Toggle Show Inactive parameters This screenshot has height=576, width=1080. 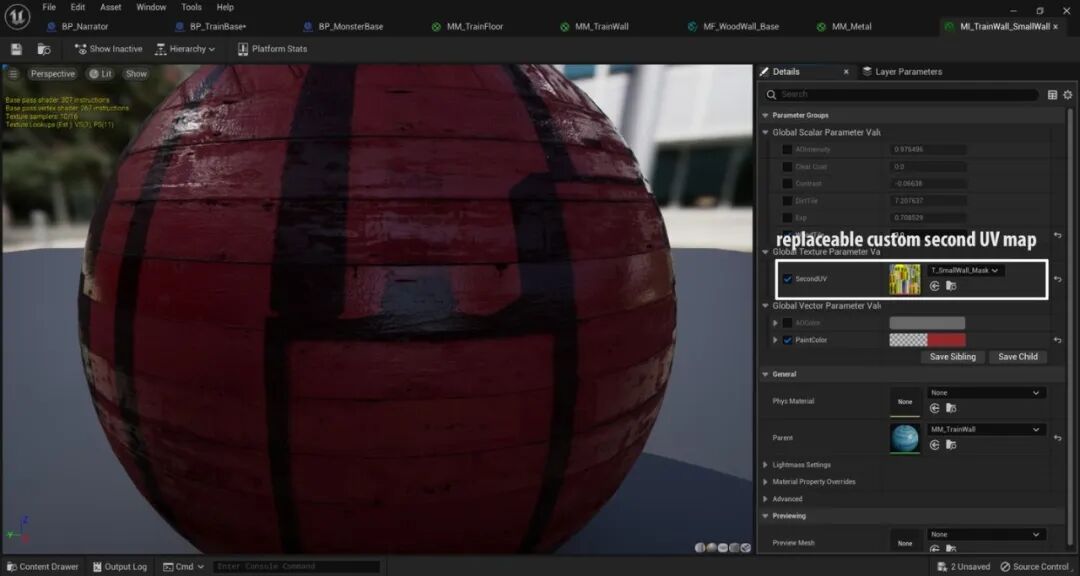pos(109,49)
